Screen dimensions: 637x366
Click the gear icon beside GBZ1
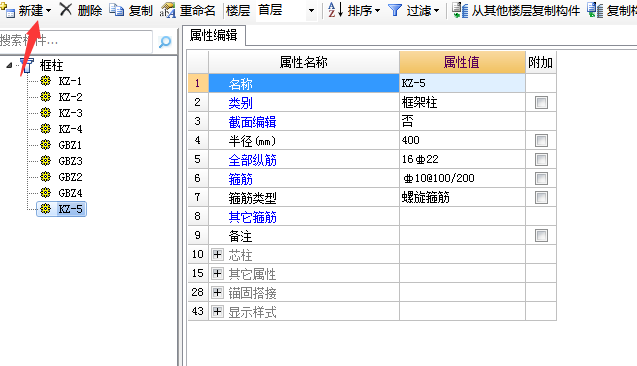pos(46,145)
